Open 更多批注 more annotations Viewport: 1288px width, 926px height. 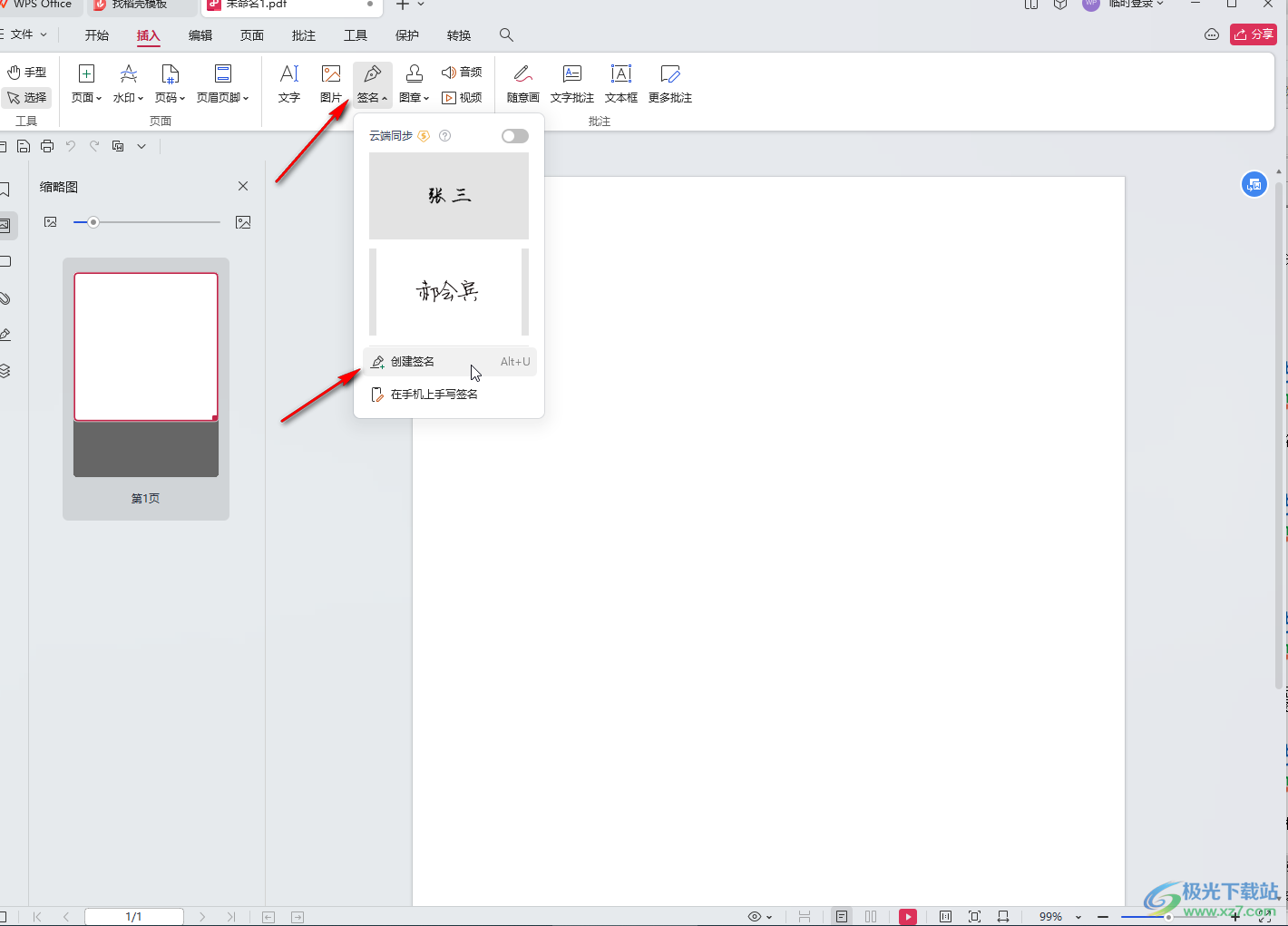pos(670,84)
